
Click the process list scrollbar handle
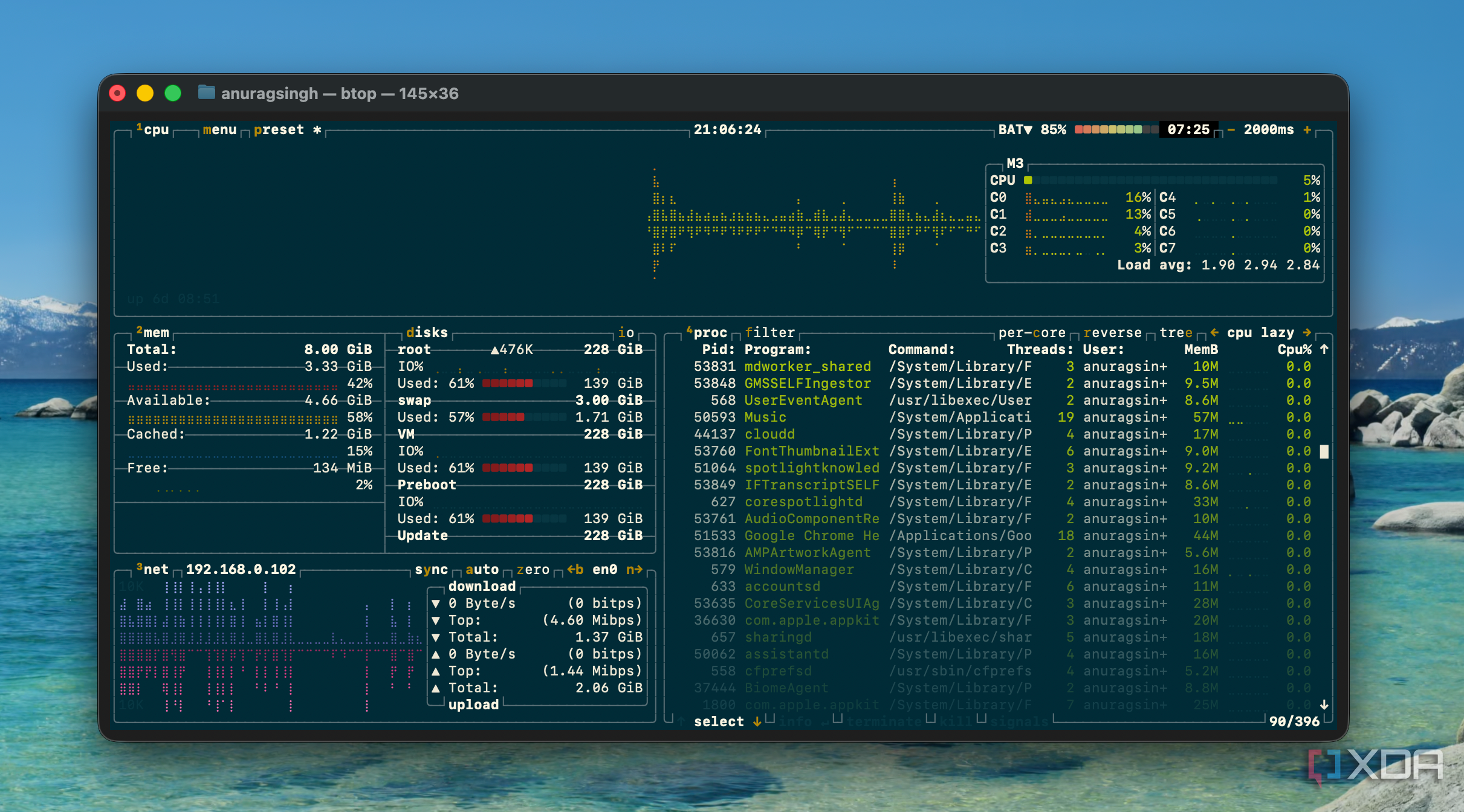tap(1324, 451)
